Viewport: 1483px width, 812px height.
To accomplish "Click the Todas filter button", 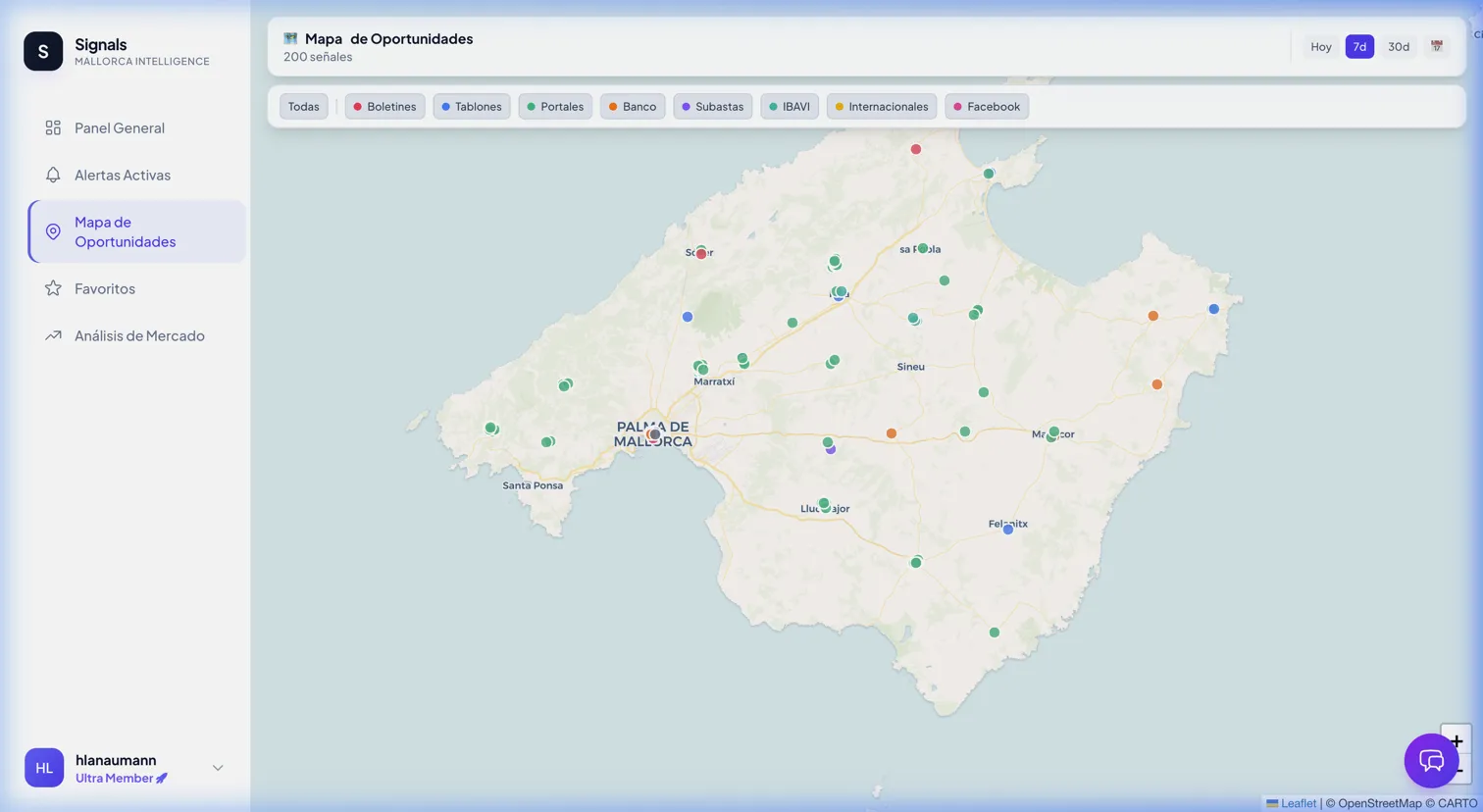I will [x=303, y=106].
